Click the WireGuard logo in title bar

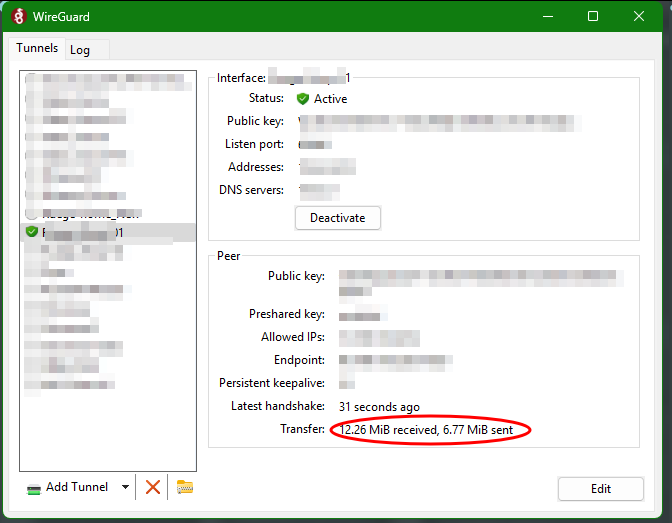pyautogui.click(x=19, y=17)
